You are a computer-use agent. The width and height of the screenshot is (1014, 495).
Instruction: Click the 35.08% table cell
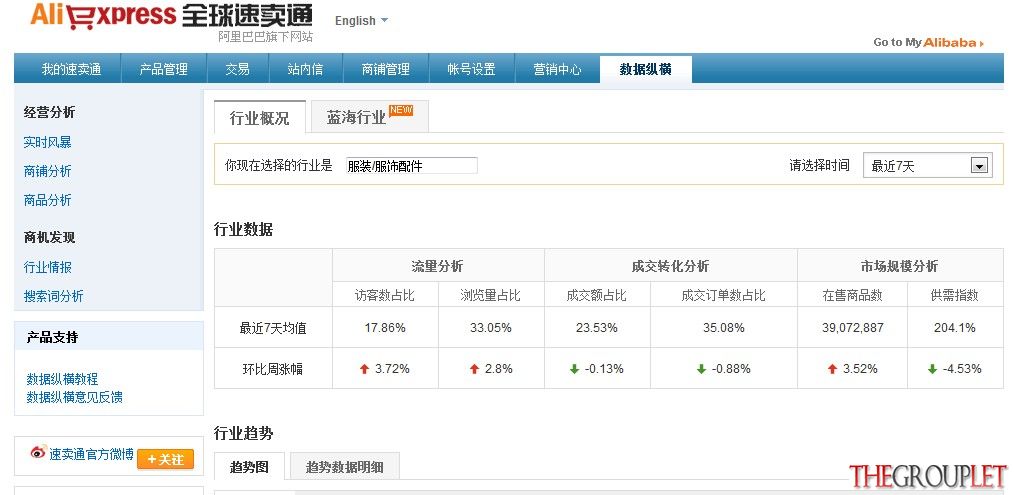click(723, 327)
